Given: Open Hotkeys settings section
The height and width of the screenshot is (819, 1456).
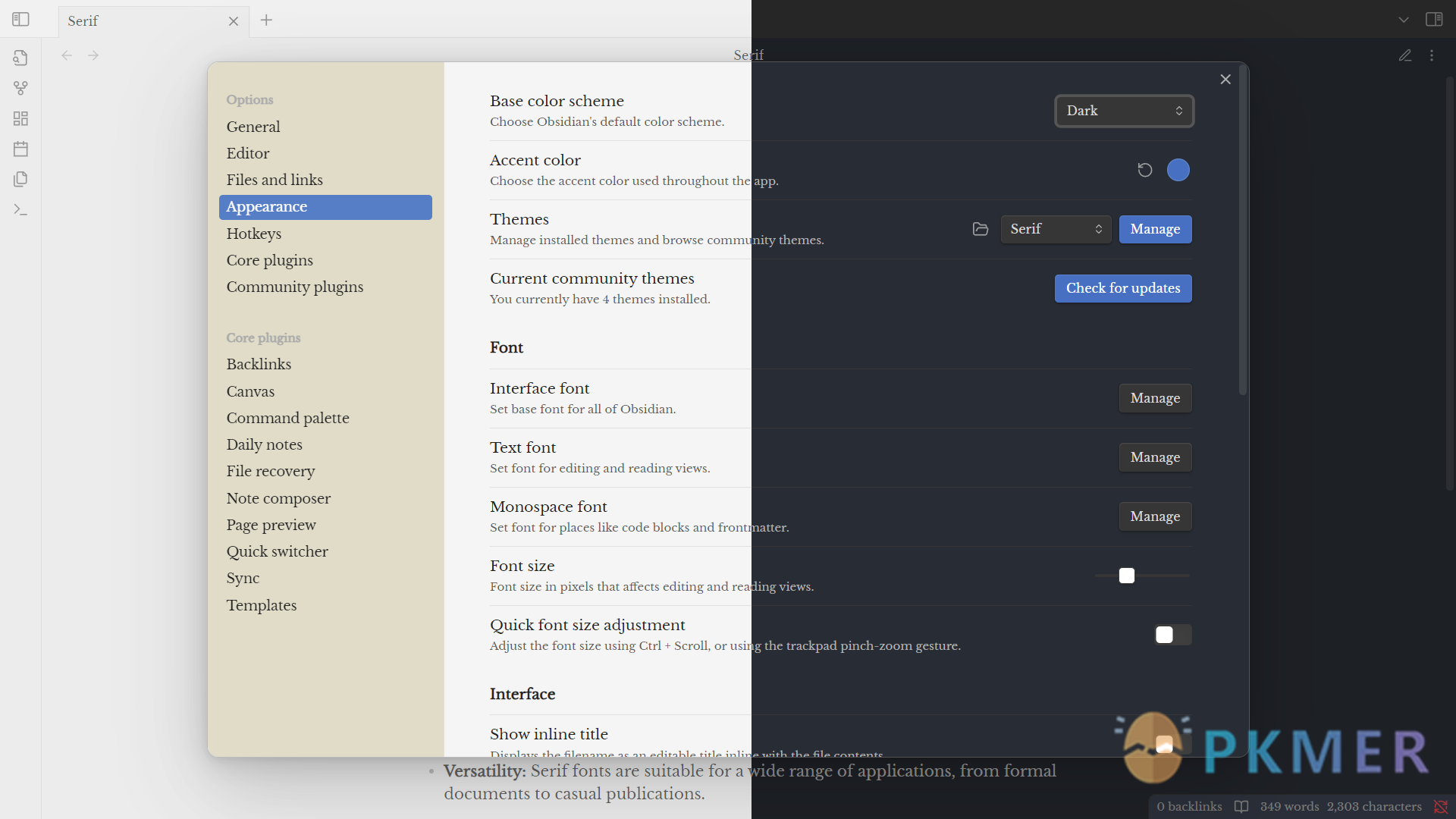Looking at the screenshot, I should click(x=325, y=234).
